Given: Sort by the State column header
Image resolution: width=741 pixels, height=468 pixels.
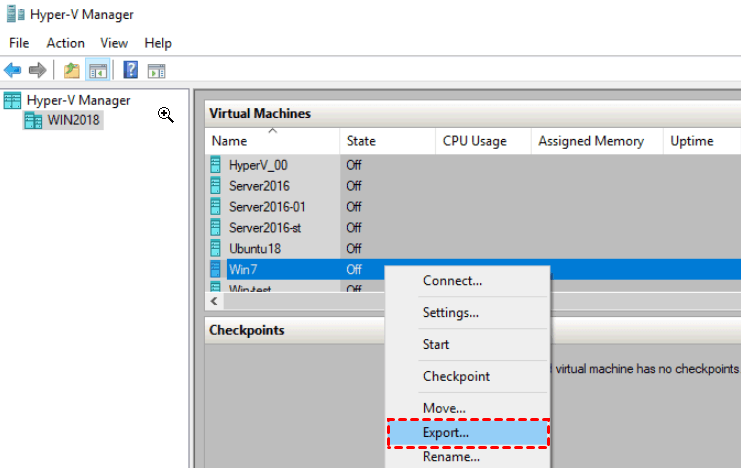Looking at the screenshot, I should tap(387, 141).
